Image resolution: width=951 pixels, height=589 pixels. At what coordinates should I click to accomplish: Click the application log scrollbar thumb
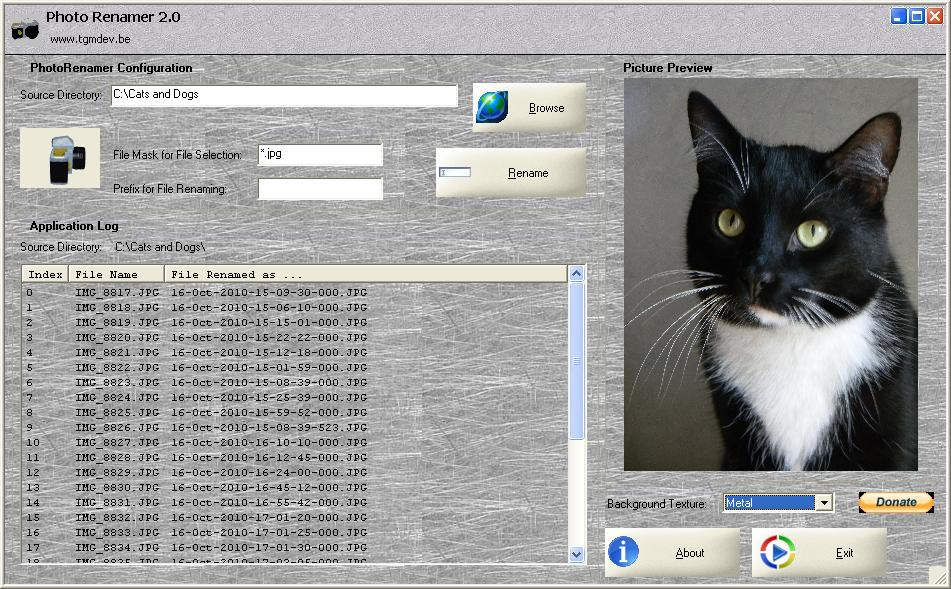(576, 361)
